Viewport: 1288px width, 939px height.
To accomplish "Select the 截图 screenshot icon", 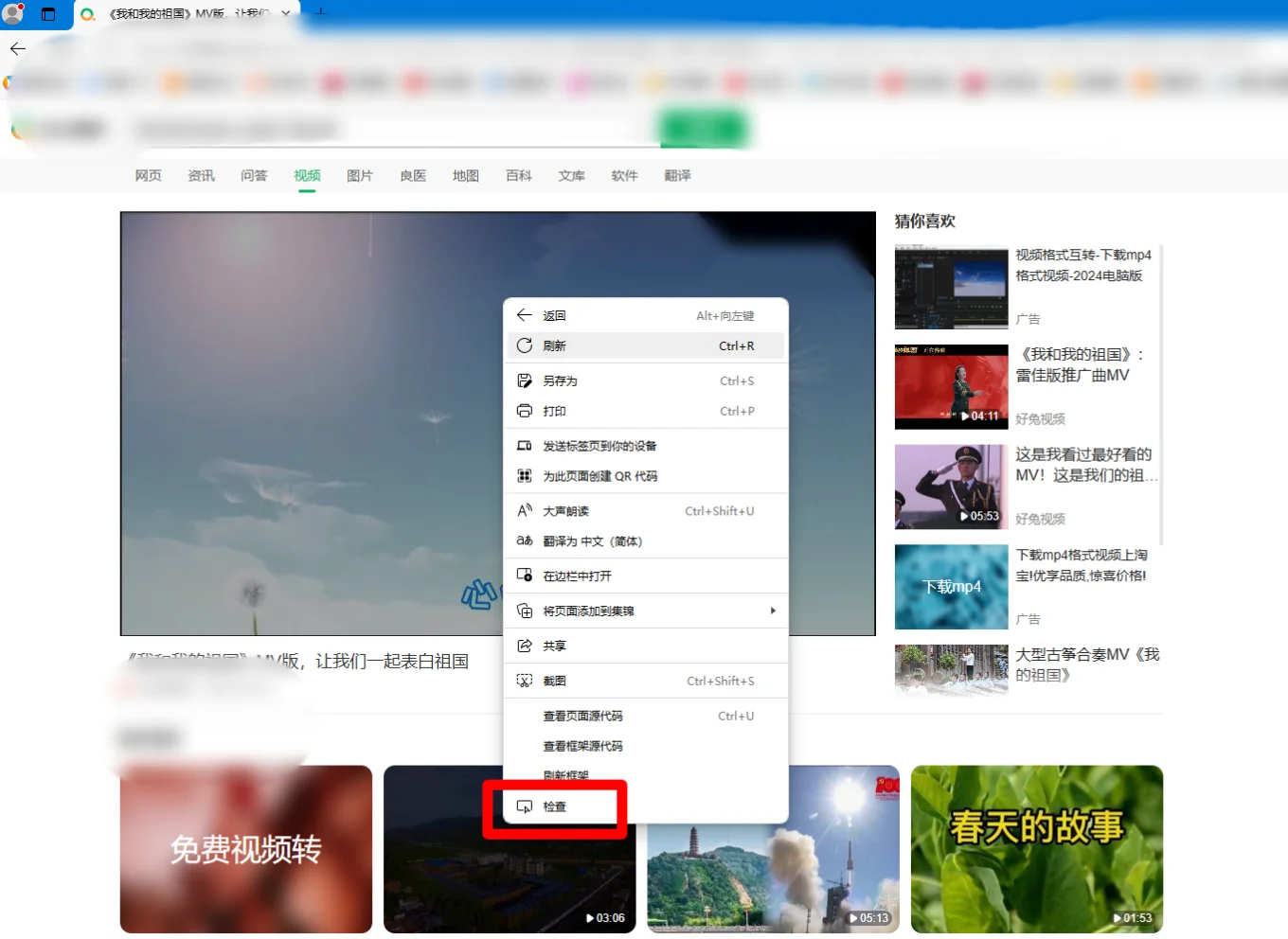I will point(525,680).
